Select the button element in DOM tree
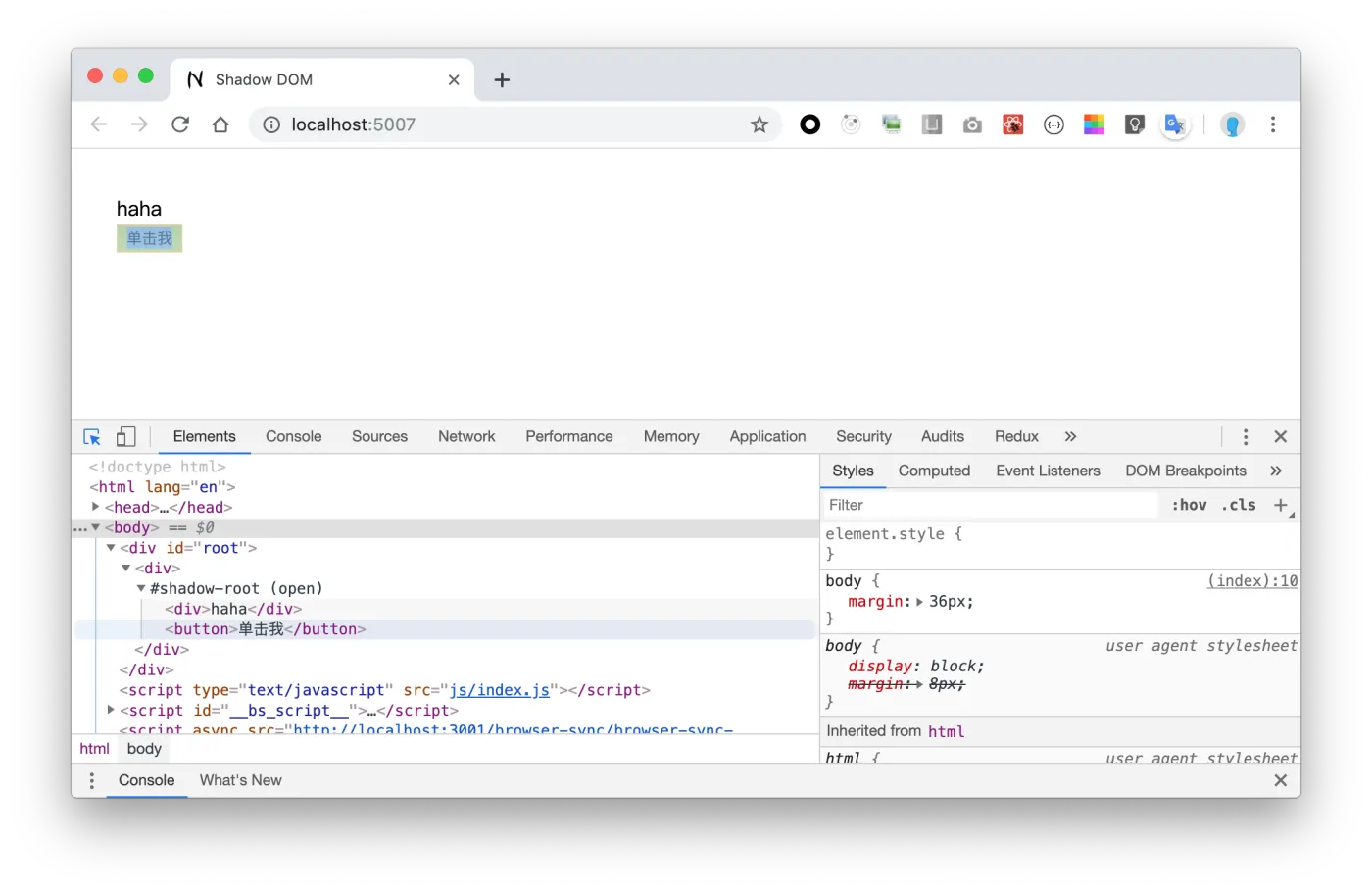The height and width of the screenshot is (892, 1372). (266, 629)
